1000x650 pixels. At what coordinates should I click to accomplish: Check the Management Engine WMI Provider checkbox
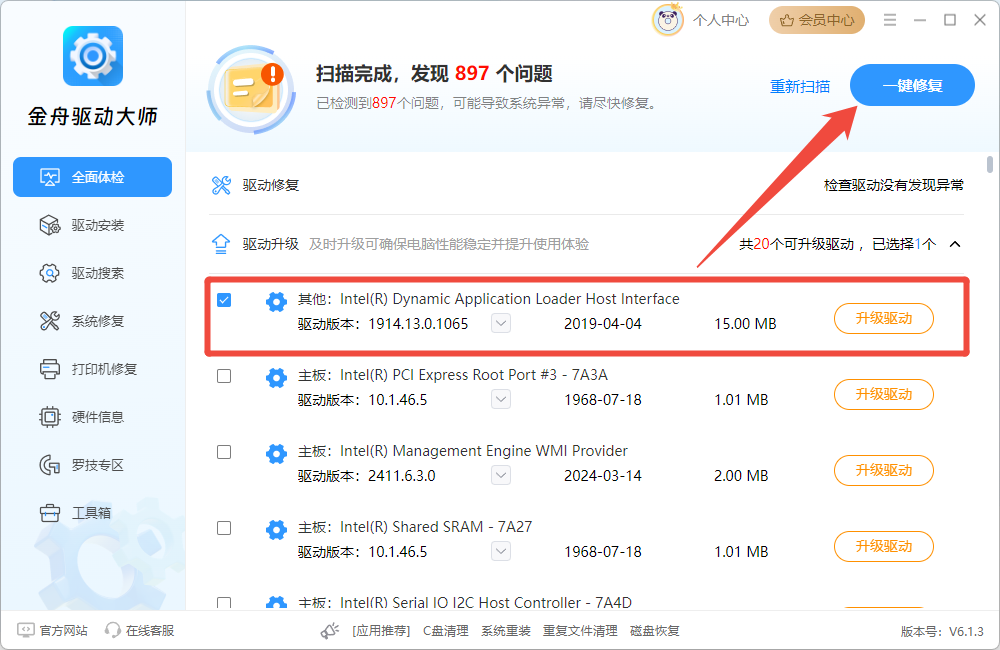[x=224, y=452]
